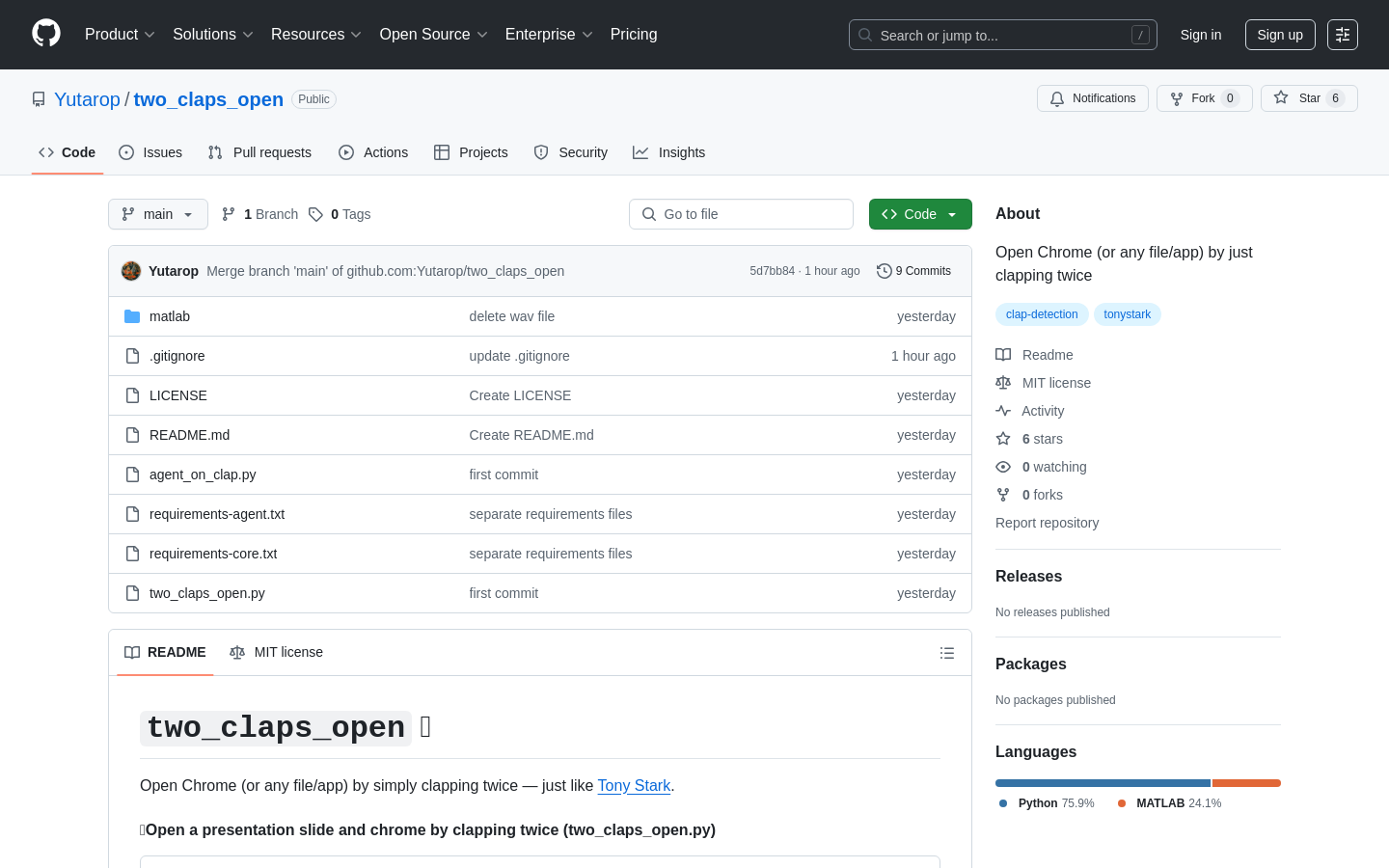The image size is (1389, 868).
Task: Switch to the Issues tab
Action: click(150, 152)
